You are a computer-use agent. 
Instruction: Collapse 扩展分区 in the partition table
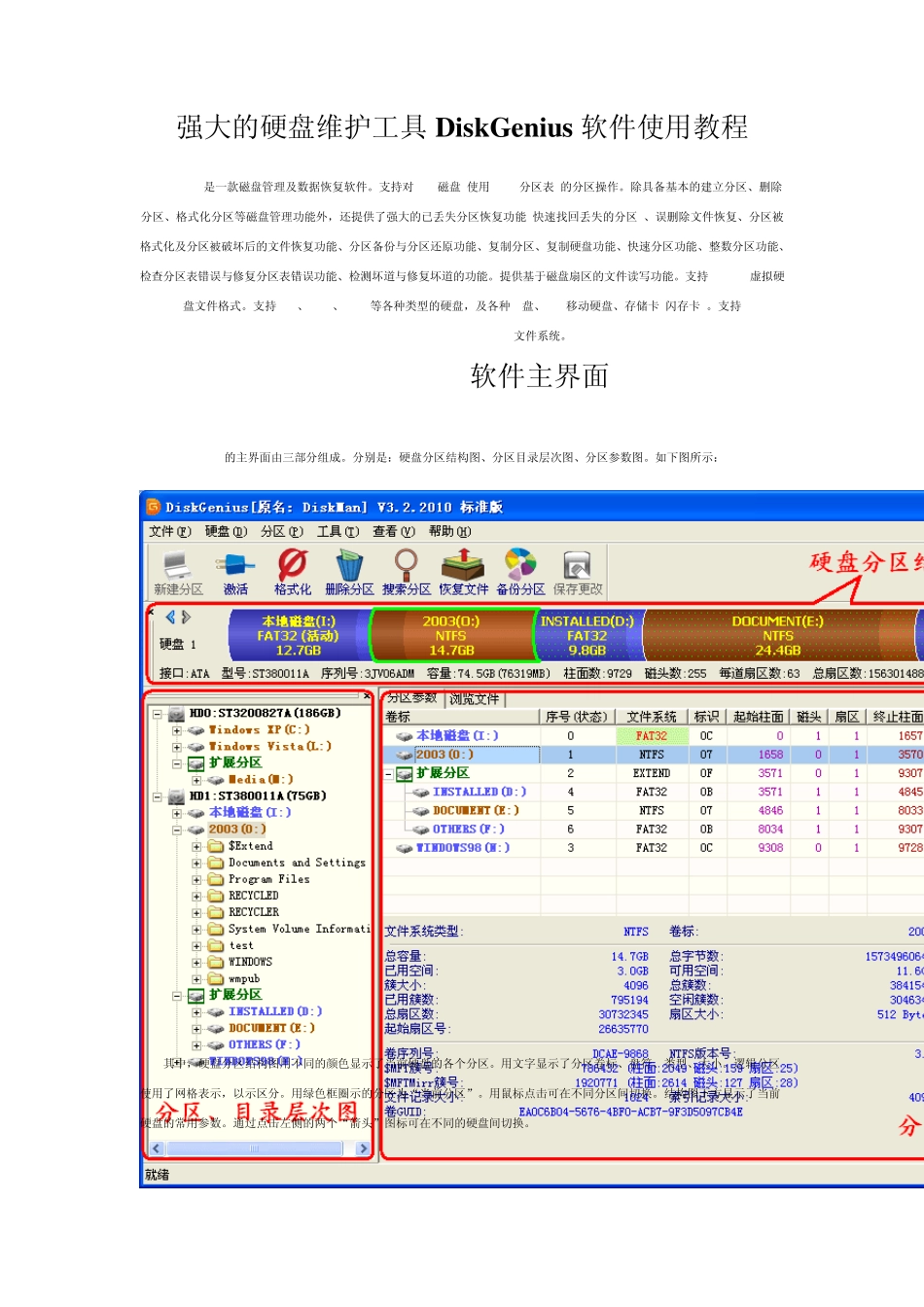[x=389, y=774]
